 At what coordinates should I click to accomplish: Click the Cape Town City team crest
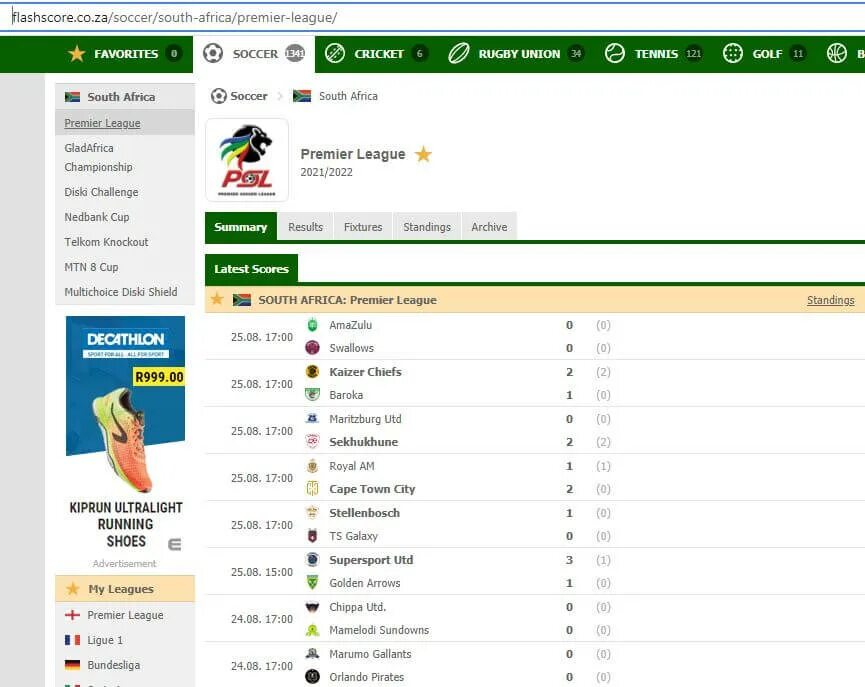point(312,488)
